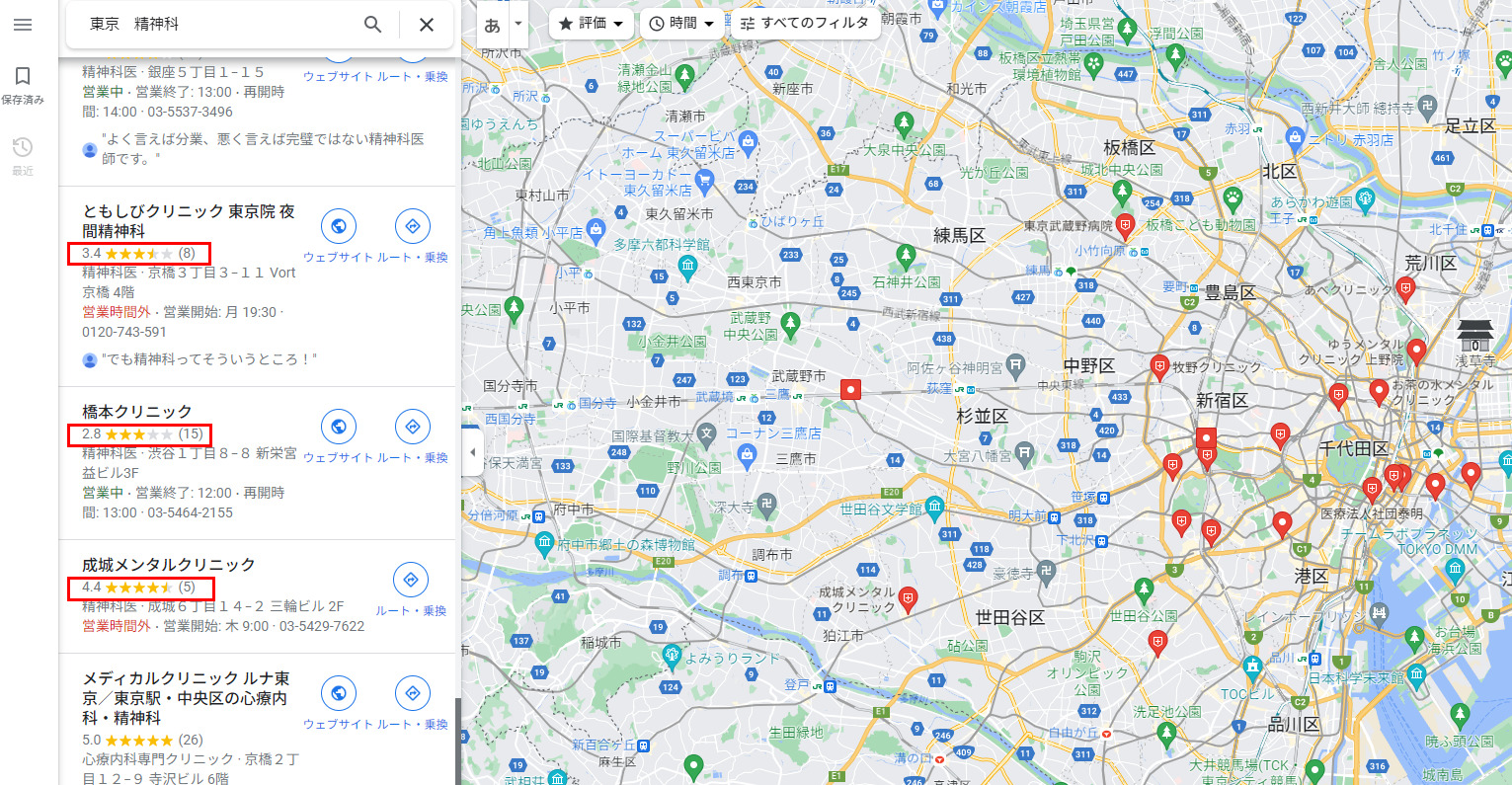Click the 3.4 star rating of ともしびクリニック
1512x785 pixels.
click(x=139, y=254)
